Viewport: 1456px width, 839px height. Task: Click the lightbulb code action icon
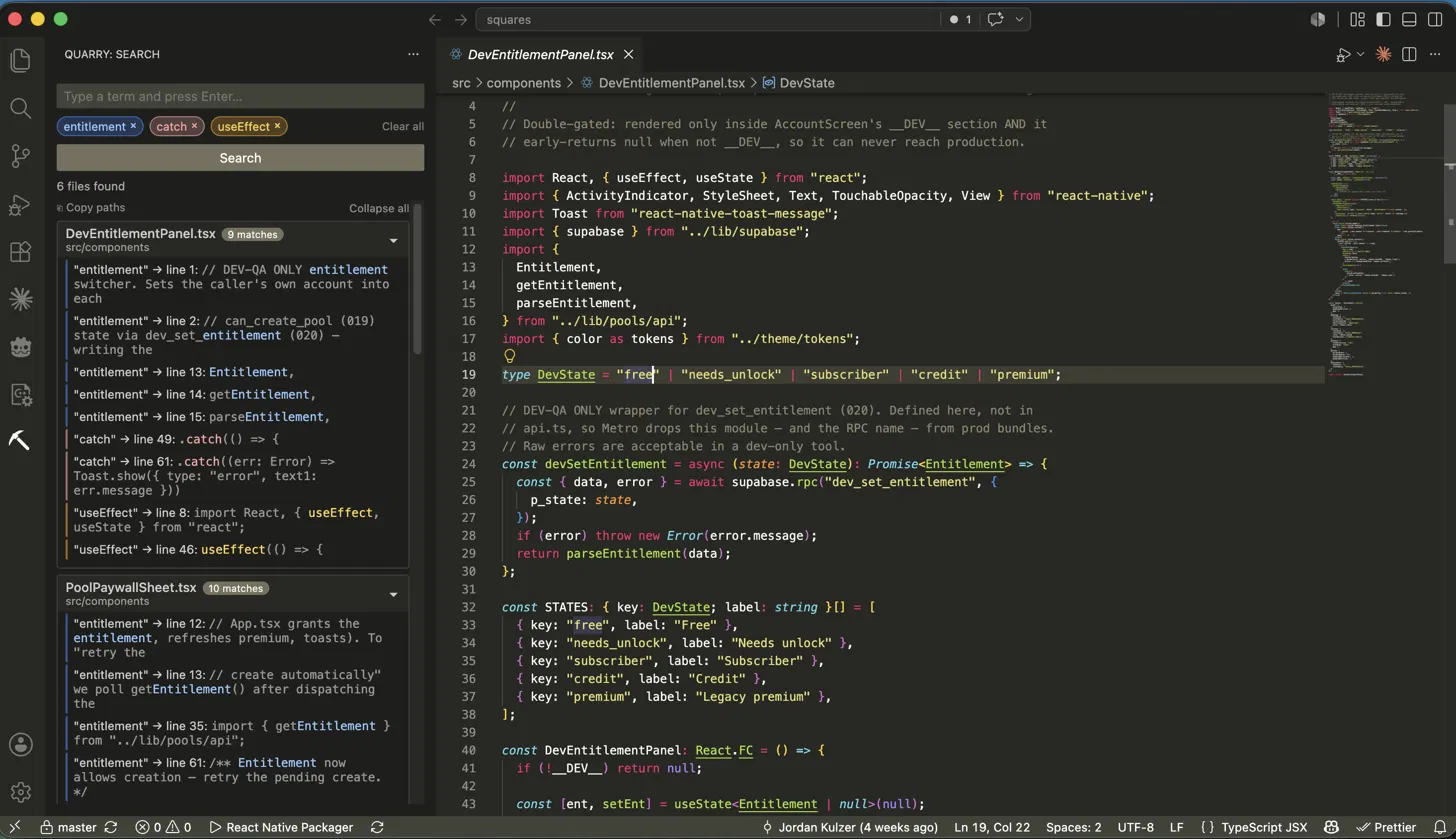(x=509, y=356)
